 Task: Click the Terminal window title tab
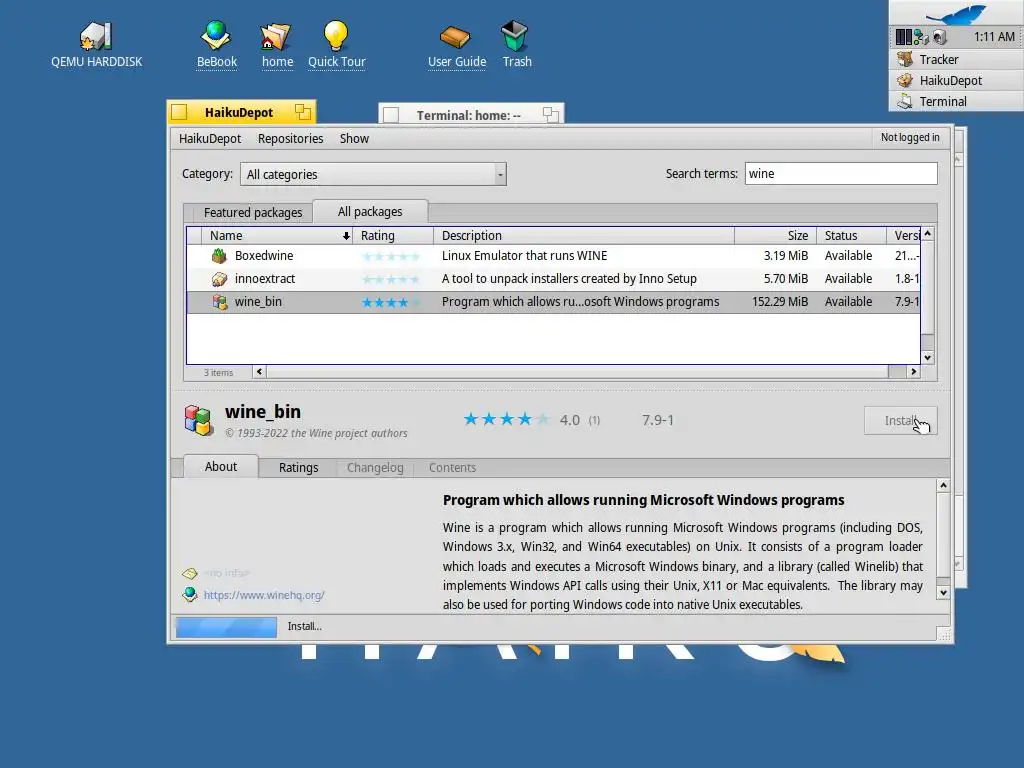[x=471, y=115]
